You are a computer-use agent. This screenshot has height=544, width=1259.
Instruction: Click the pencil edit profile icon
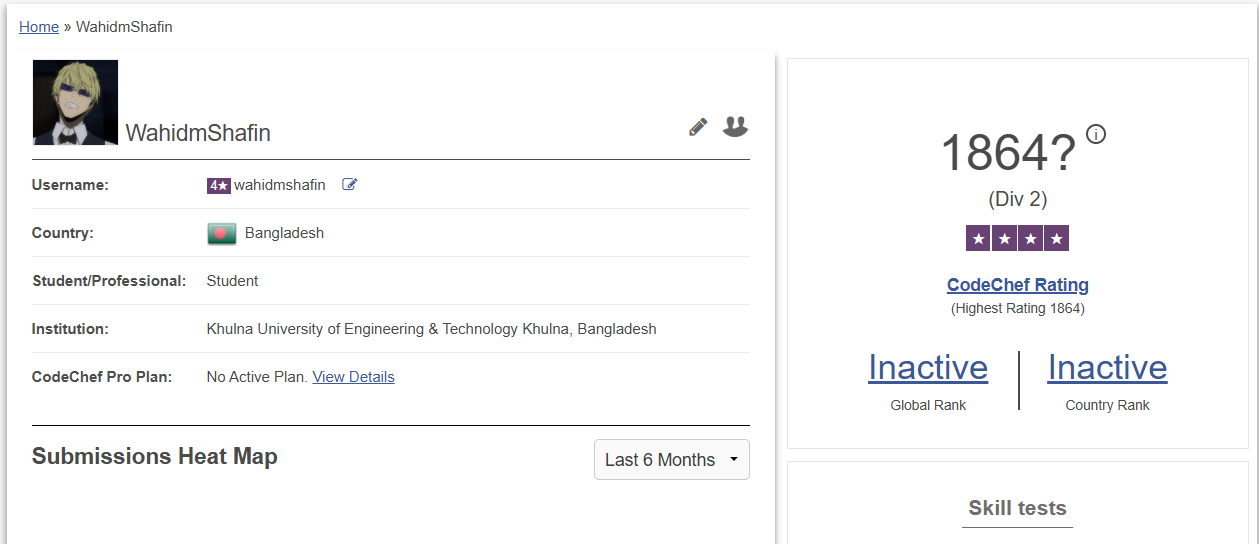coord(698,127)
